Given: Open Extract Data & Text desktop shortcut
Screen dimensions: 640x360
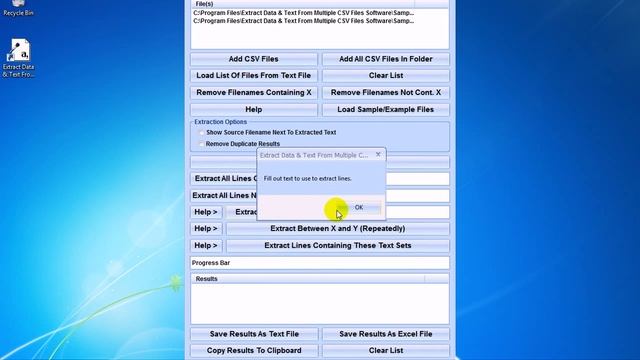Looking at the screenshot, I should (x=19, y=58).
